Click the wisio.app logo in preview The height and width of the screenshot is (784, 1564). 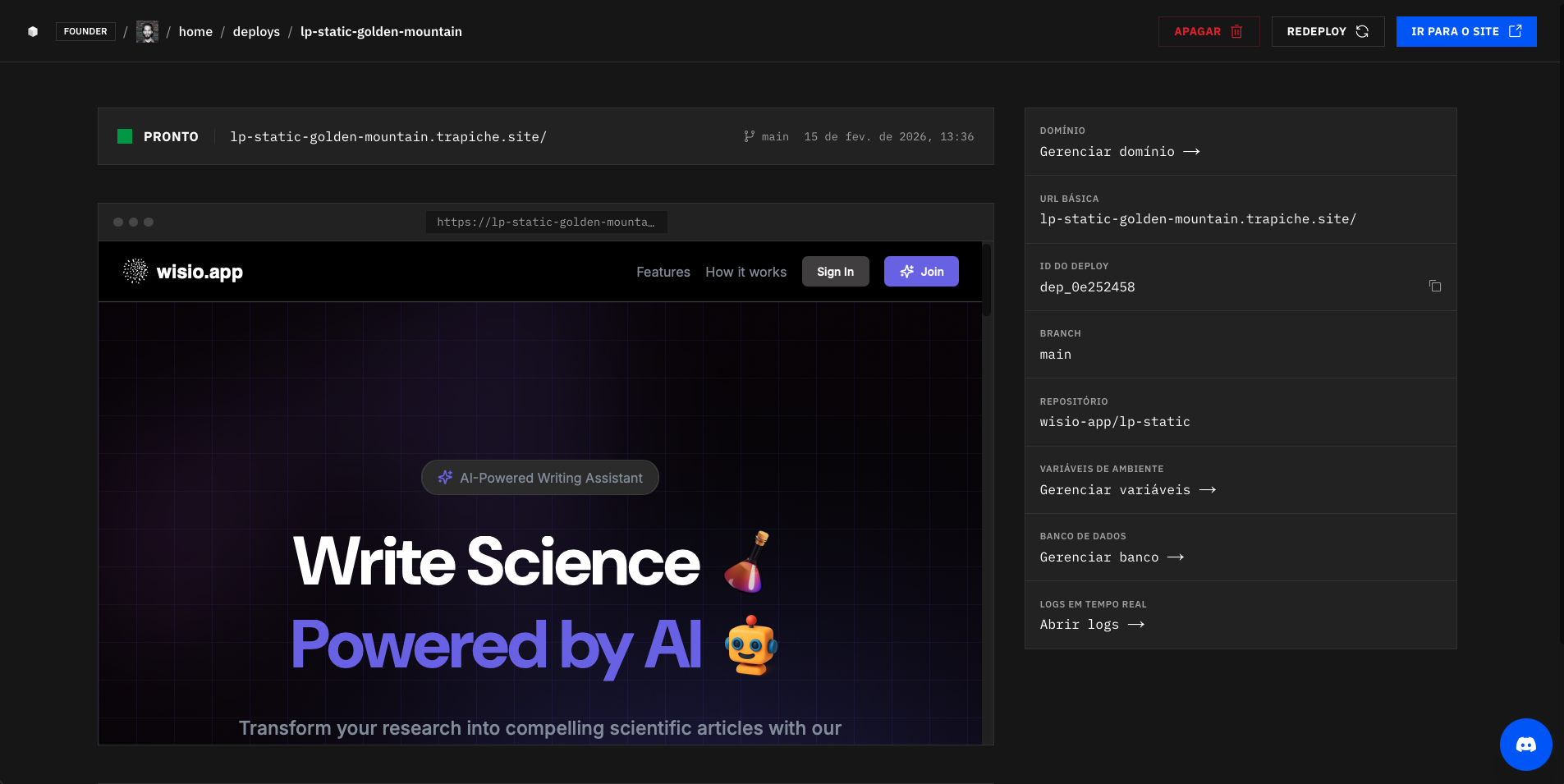pyautogui.click(x=183, y=272)
